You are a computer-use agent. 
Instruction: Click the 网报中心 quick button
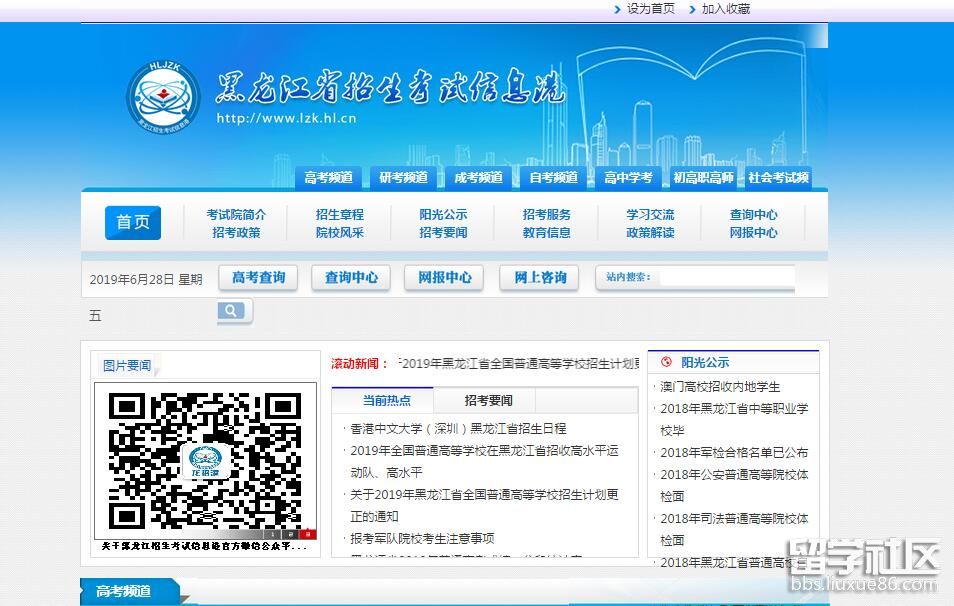tap(444, 277)
